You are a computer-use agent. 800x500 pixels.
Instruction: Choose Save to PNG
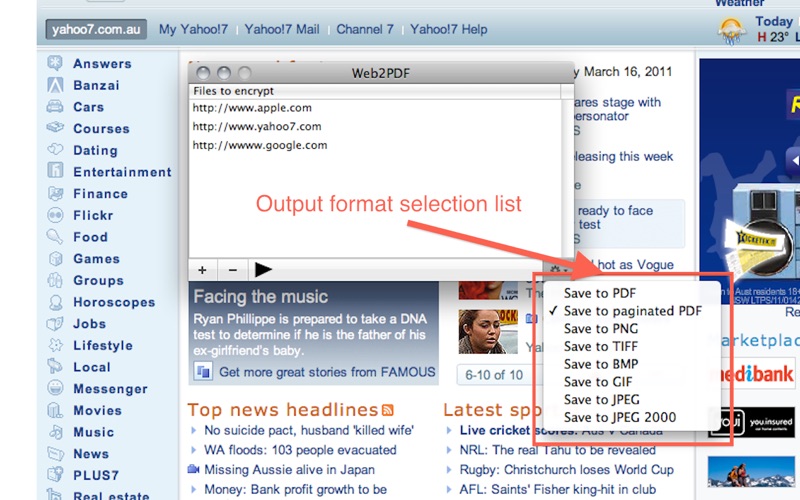(601, 329)
